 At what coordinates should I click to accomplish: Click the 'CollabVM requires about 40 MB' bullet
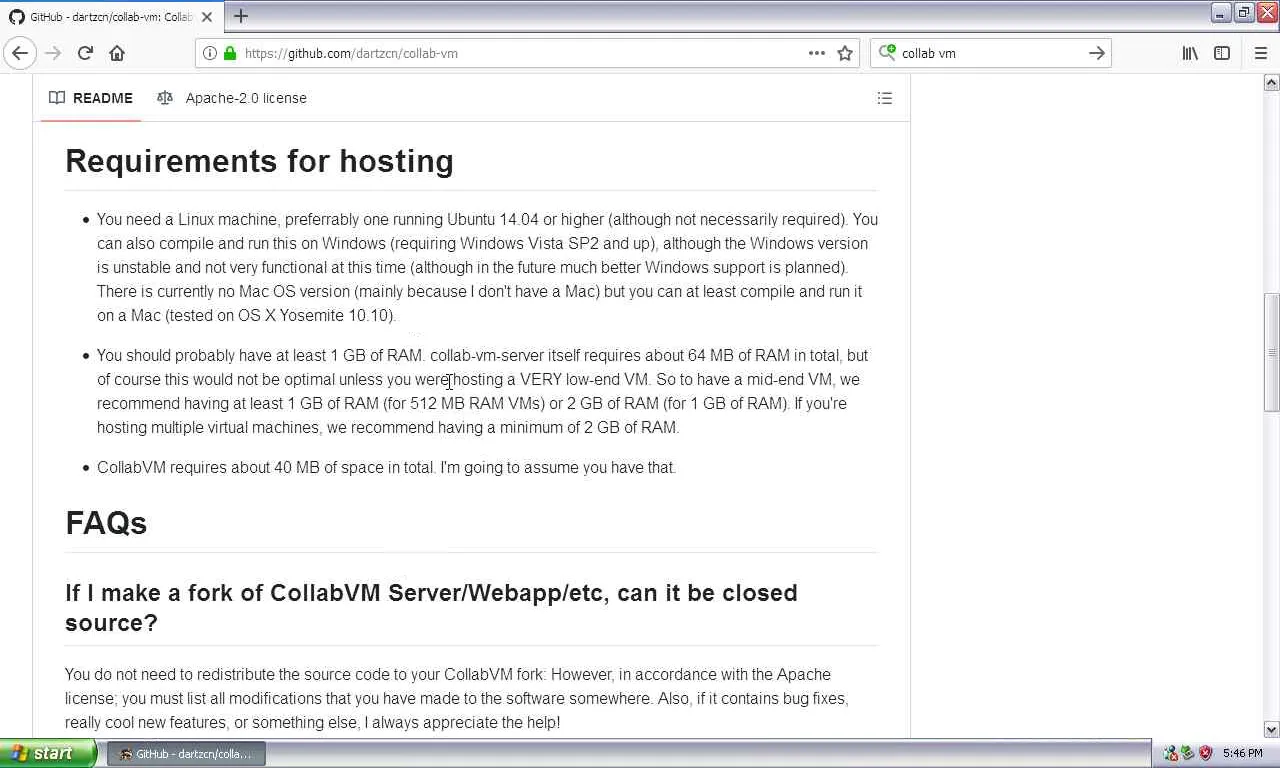pos(386,467)
